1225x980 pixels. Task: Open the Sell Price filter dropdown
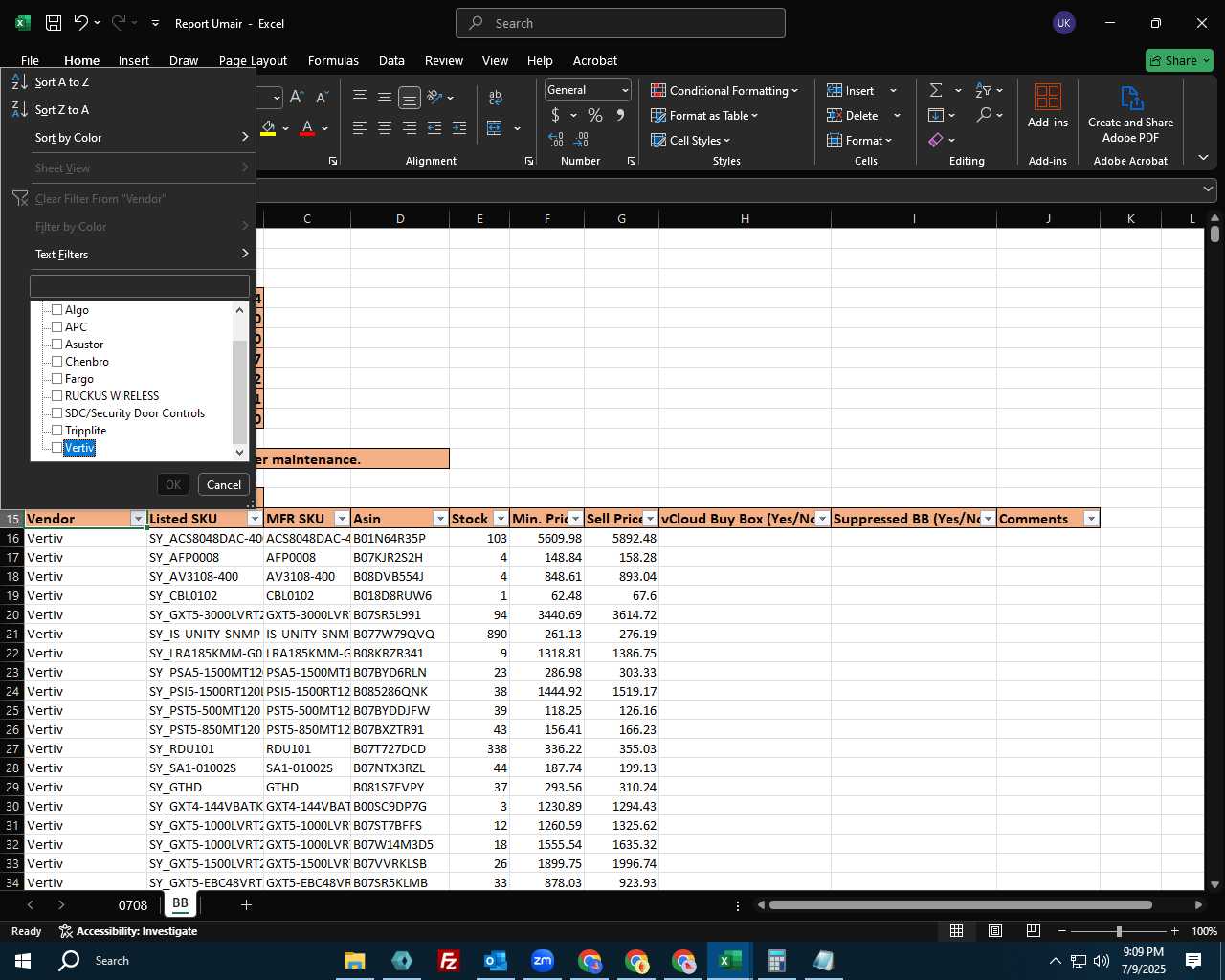click(651, 519)
